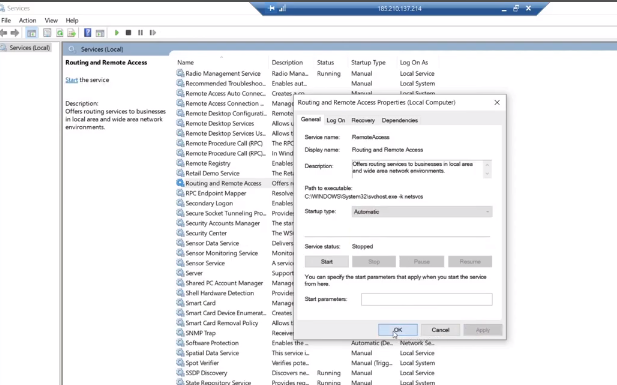Viewport: 617px width, 385px height.
Task: Open the Action menu
Action: tap(28, 20)
